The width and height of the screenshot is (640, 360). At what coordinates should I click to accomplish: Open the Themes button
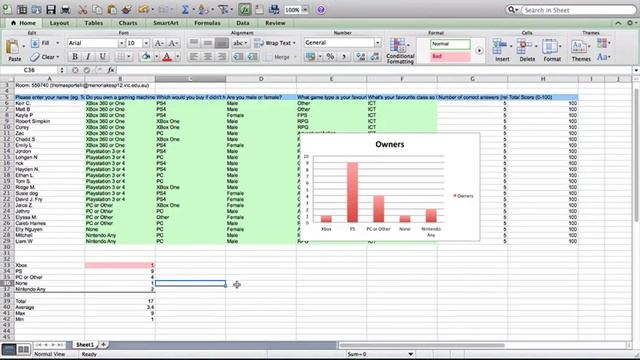[580, 50]
